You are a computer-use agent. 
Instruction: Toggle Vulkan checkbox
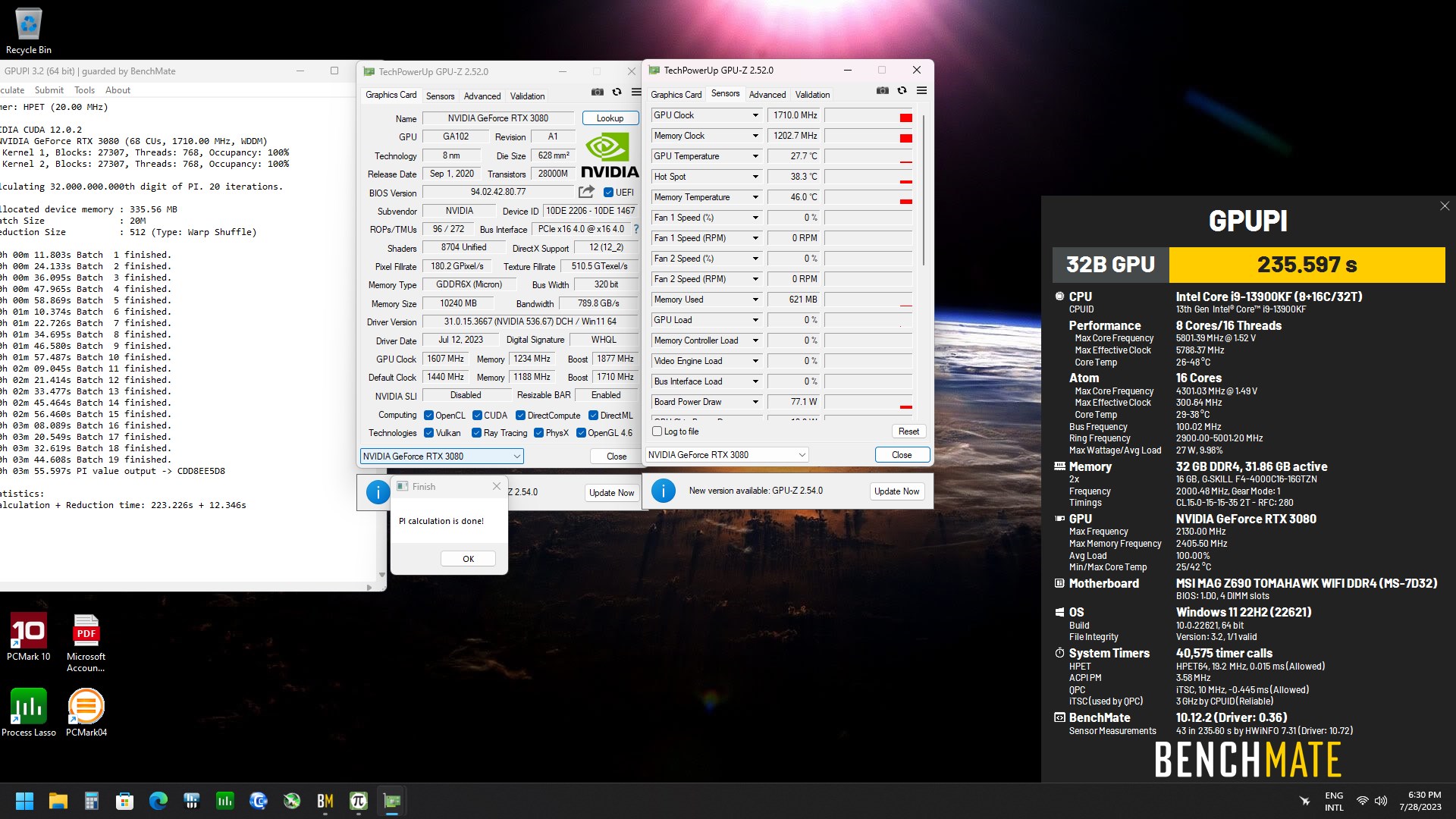pyautogui.click(x=428, y=433)
